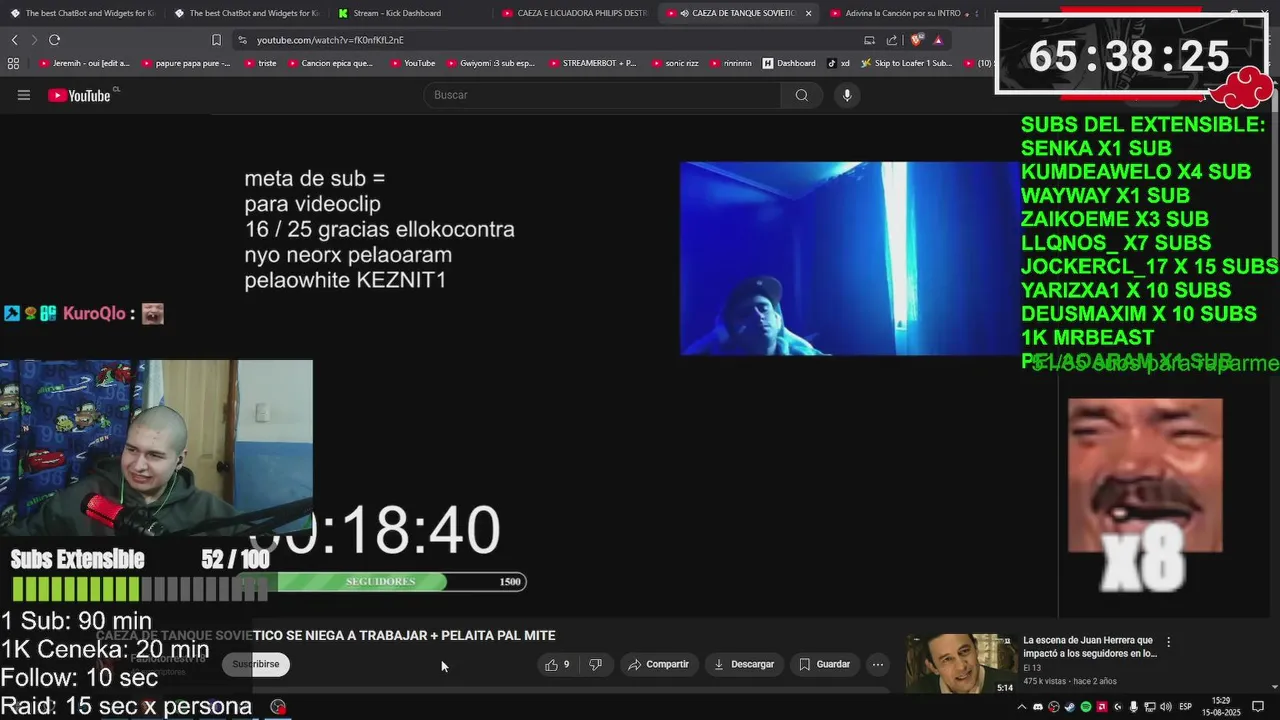Click the video player with blue-lit scene

(850, 258)
